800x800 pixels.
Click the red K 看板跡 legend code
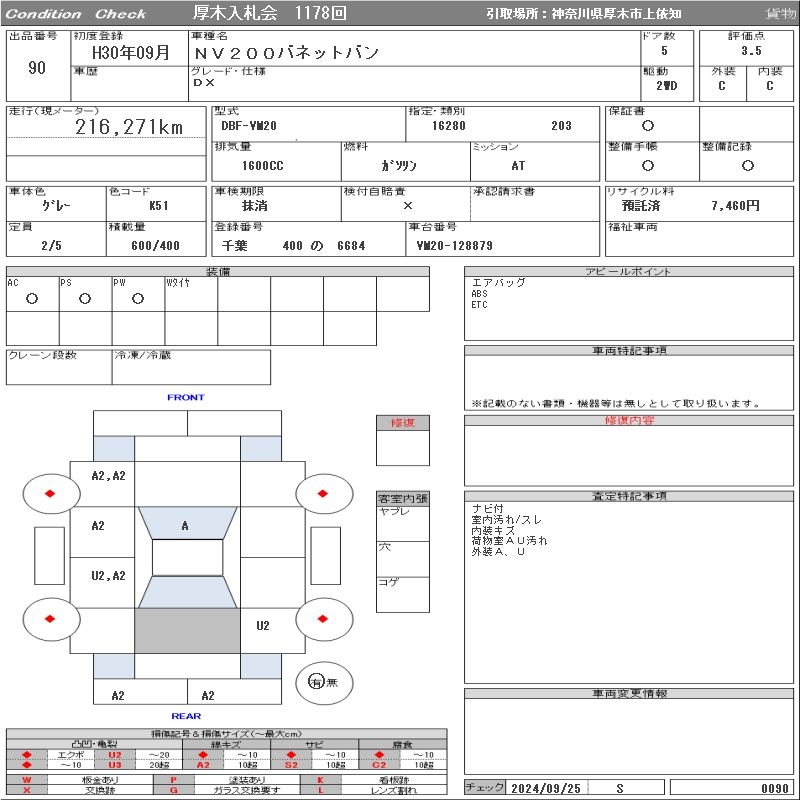(x=320, y=780)
